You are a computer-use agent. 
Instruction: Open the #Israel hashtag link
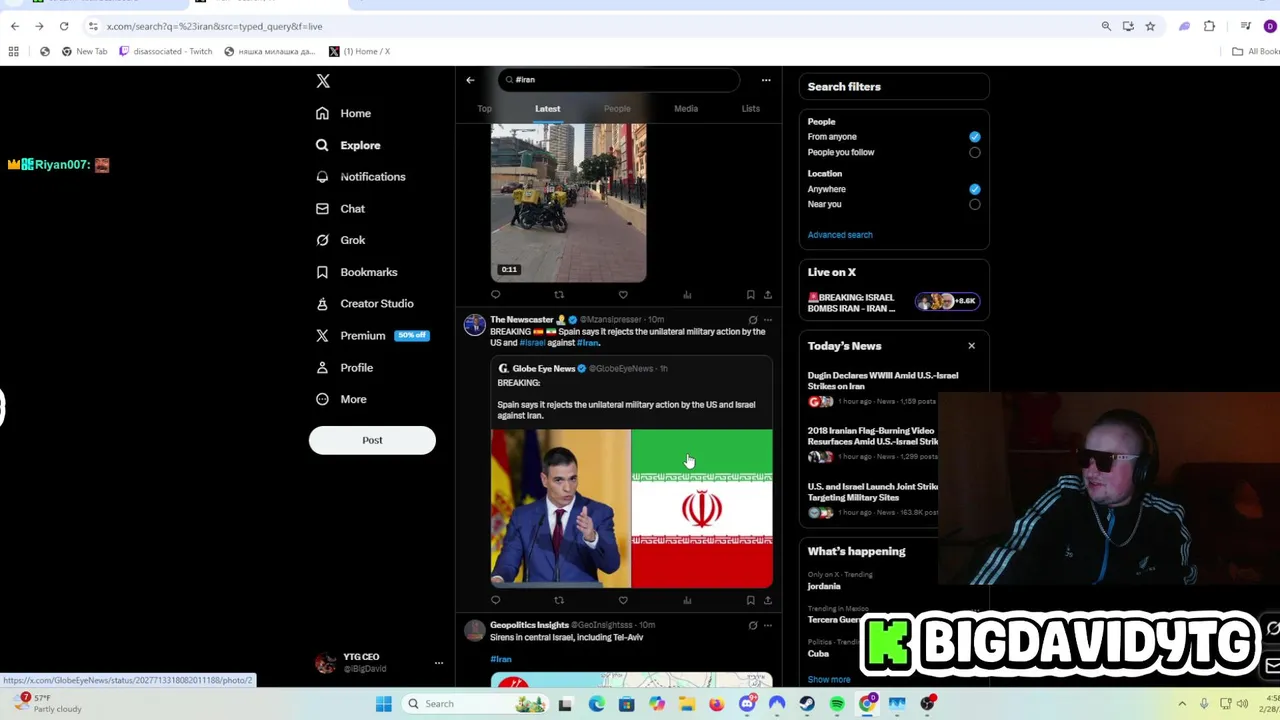pyautogui.click(x=532, y=343)
